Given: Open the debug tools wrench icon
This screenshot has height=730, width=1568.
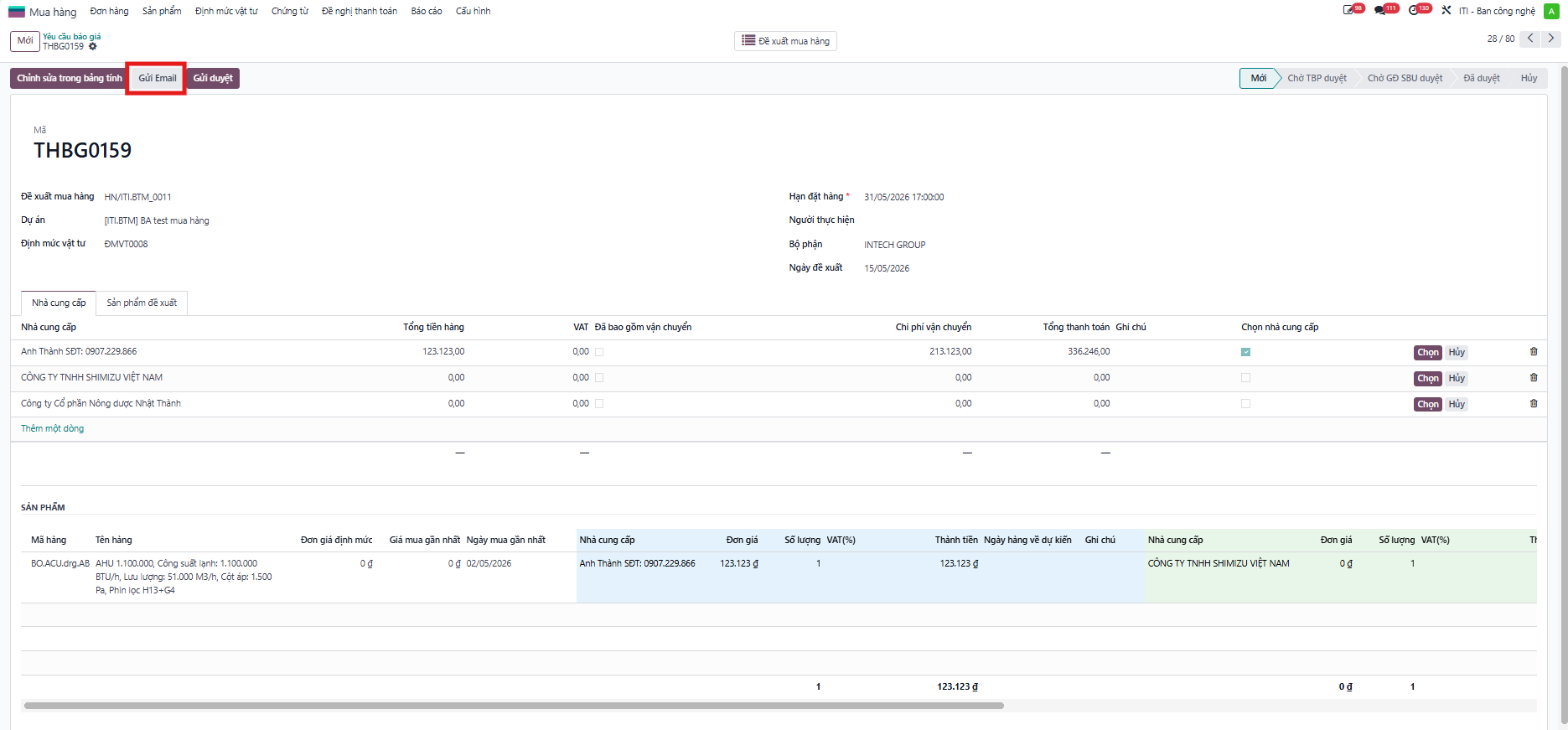Looking at the screenshot, I should [1446, 11].
